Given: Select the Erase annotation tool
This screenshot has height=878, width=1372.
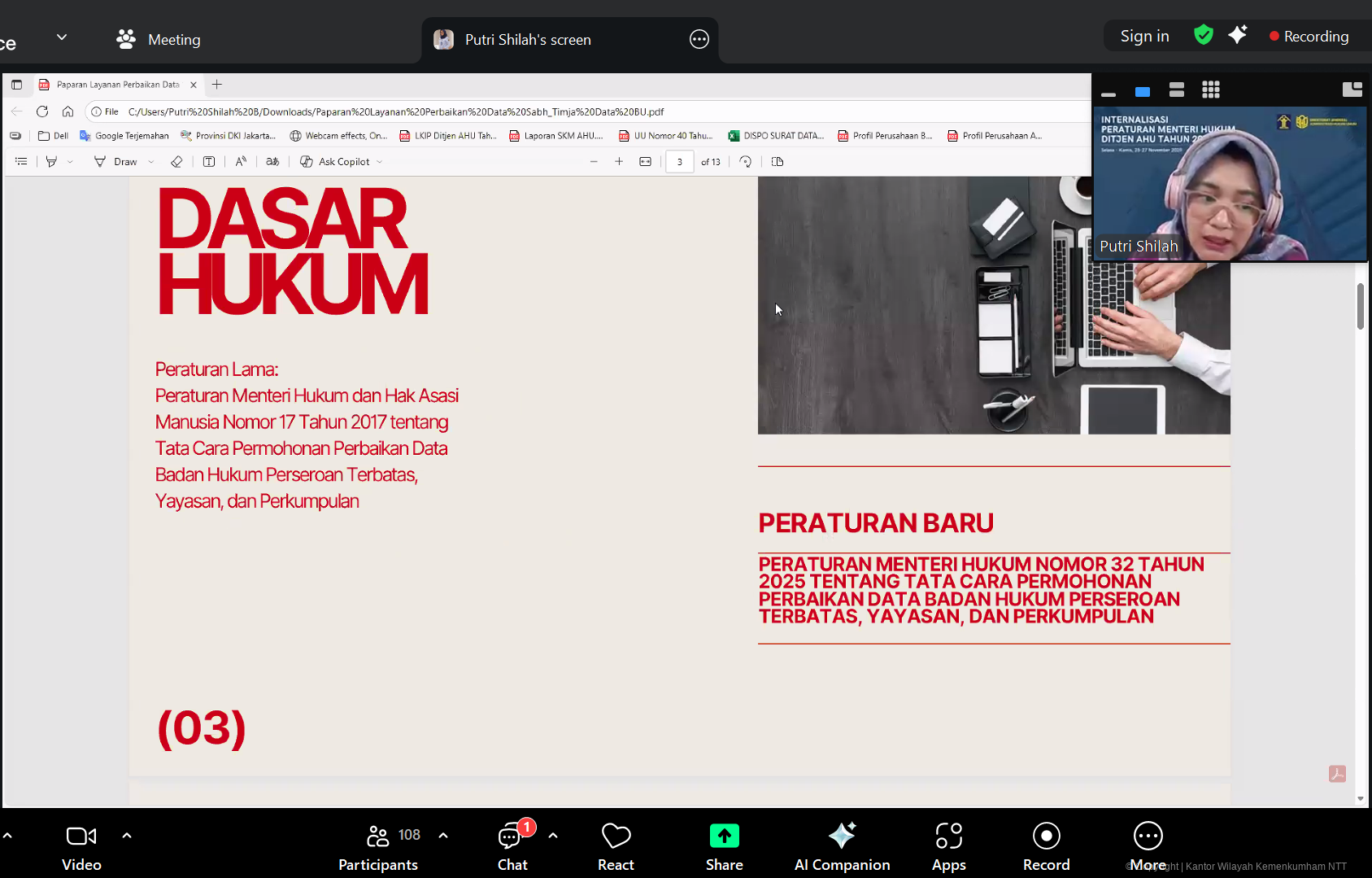Looking at the screenshot, I should pyautogui.click(x=177, y=161).
